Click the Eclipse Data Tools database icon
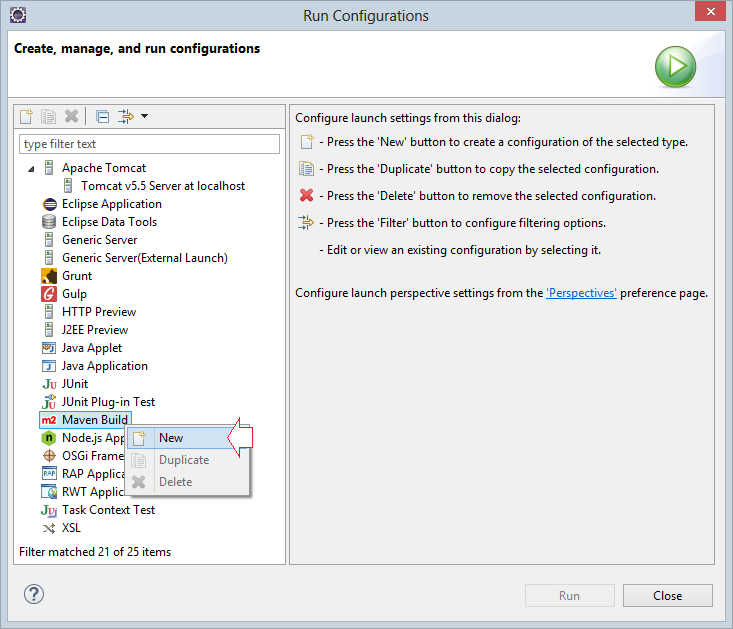 click(x=49, y=222)
